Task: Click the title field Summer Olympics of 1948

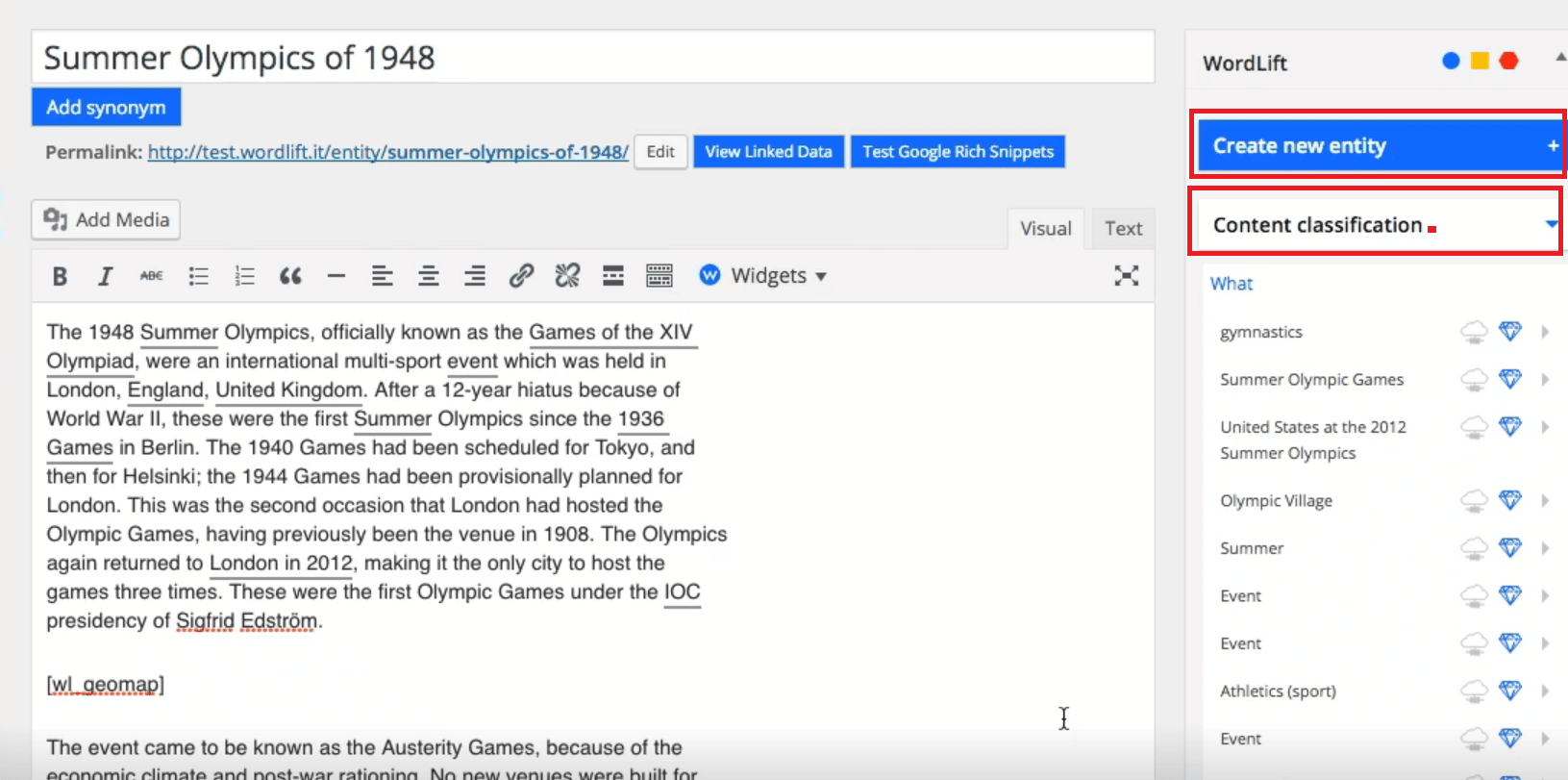Action: [x=592, y=58]
